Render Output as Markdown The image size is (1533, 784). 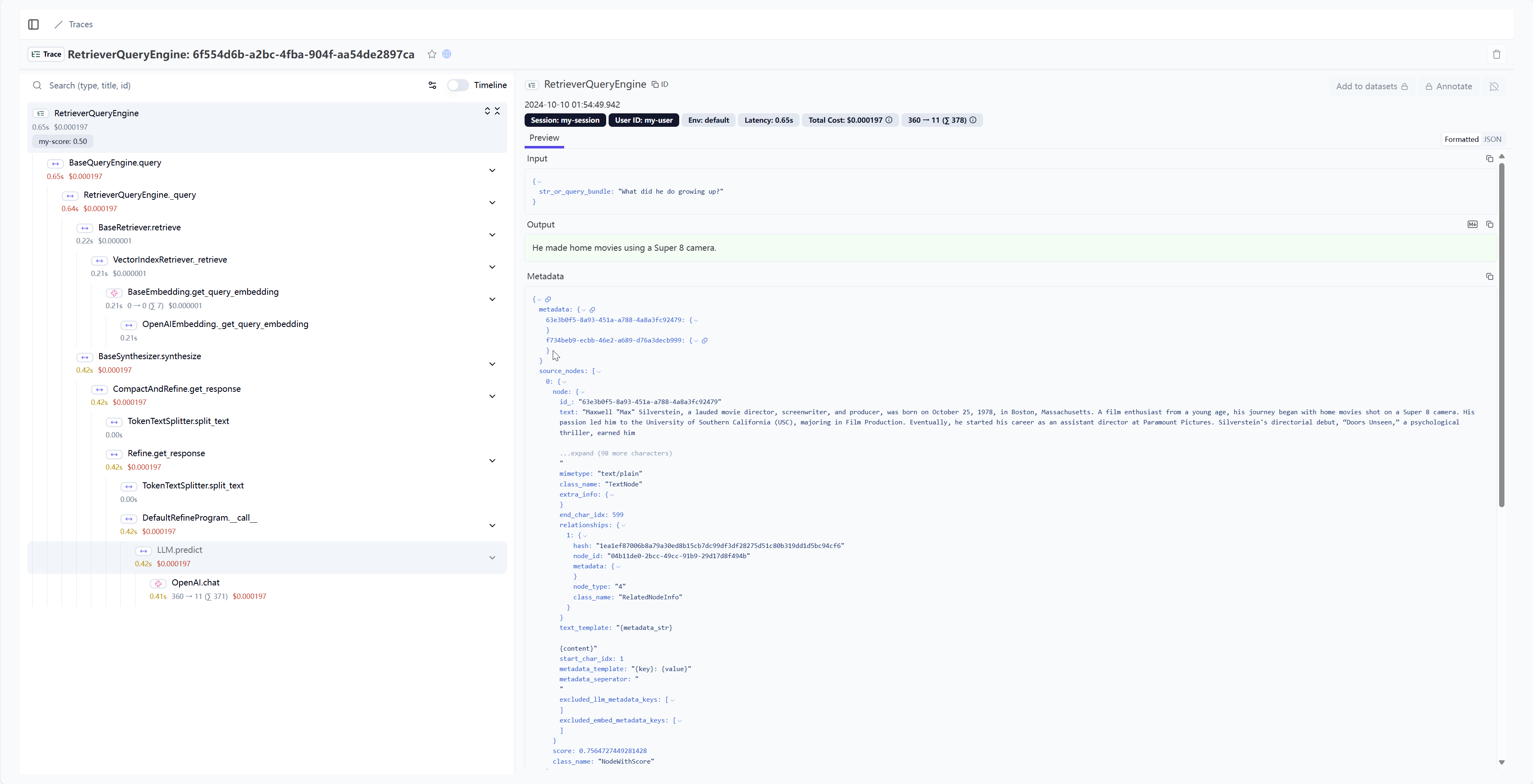(x=1472, y=224)
